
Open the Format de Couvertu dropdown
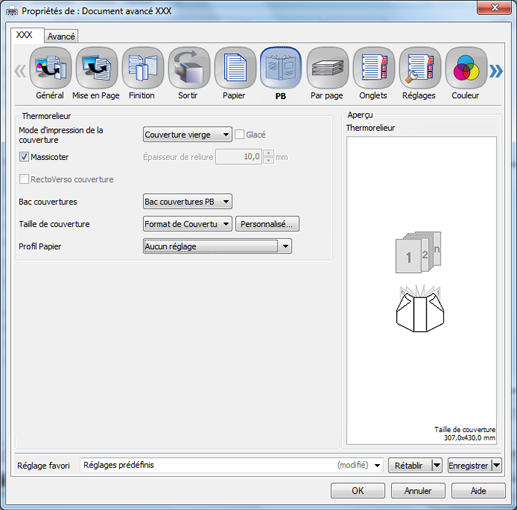point(188,224)
